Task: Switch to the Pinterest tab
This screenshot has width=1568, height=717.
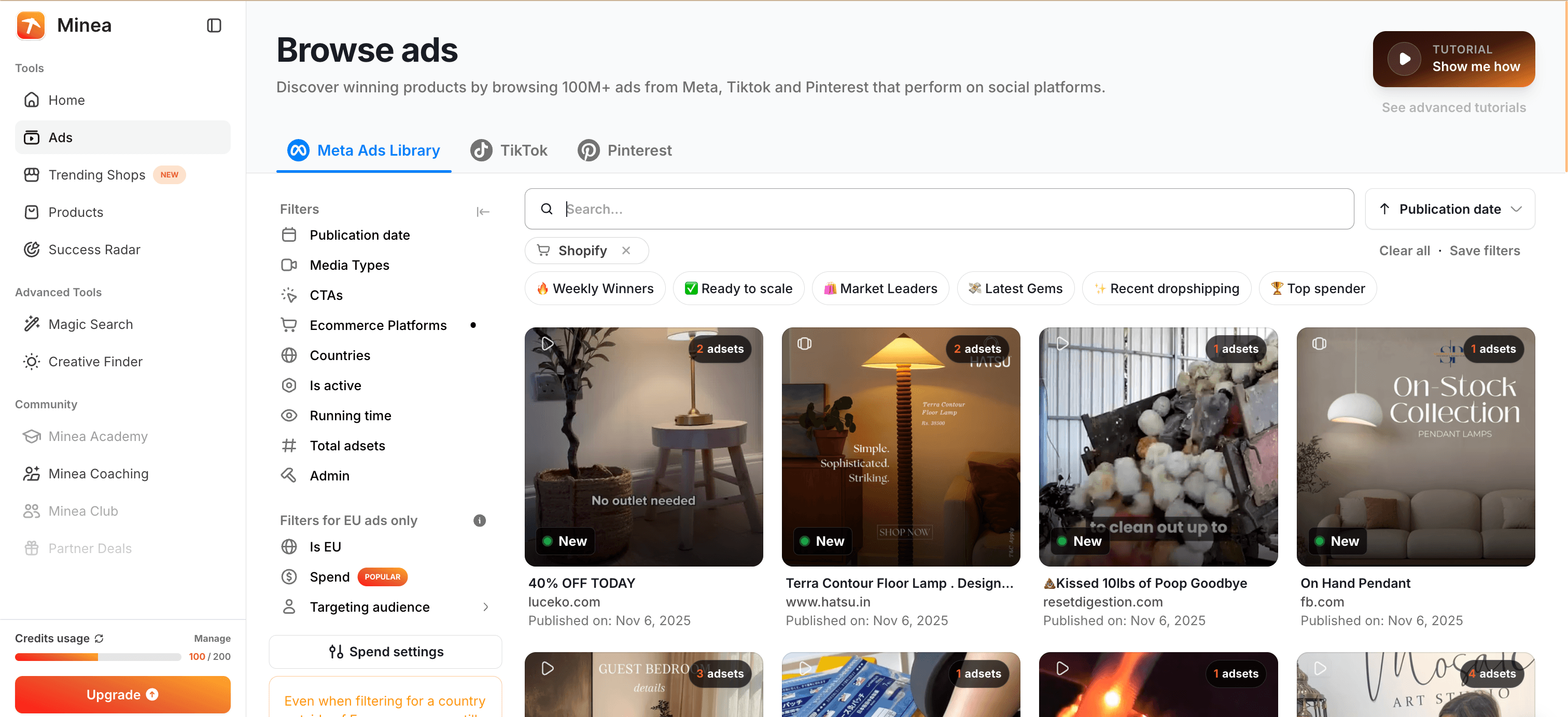Action: click(x=624, y=150)
